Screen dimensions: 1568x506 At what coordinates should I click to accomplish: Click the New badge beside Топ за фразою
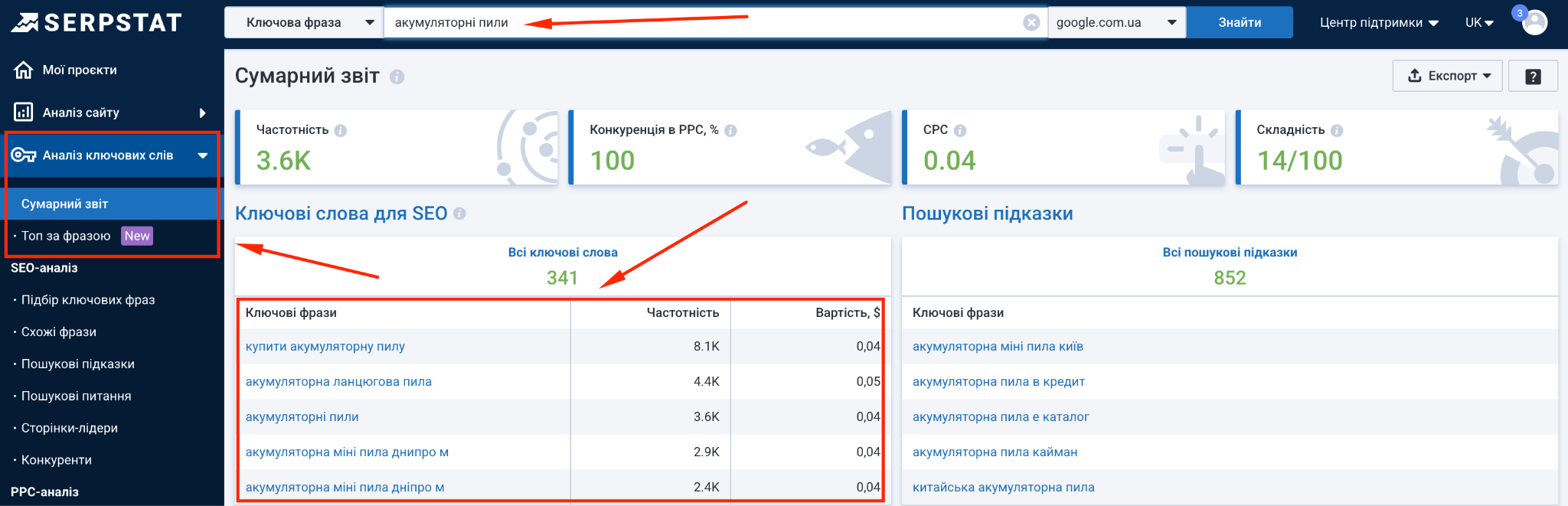pyautogui.click(x=137, y=236)
